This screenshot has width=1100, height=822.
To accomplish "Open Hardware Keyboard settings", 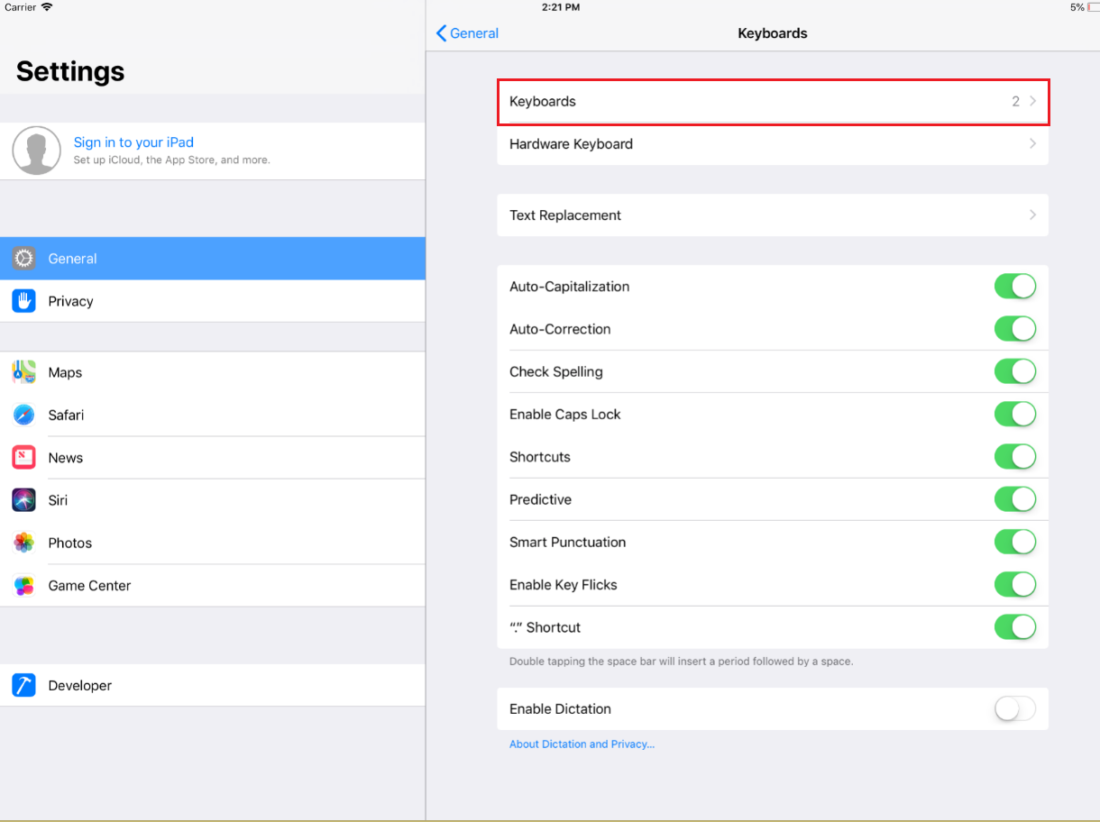I will tap(773, 143).
